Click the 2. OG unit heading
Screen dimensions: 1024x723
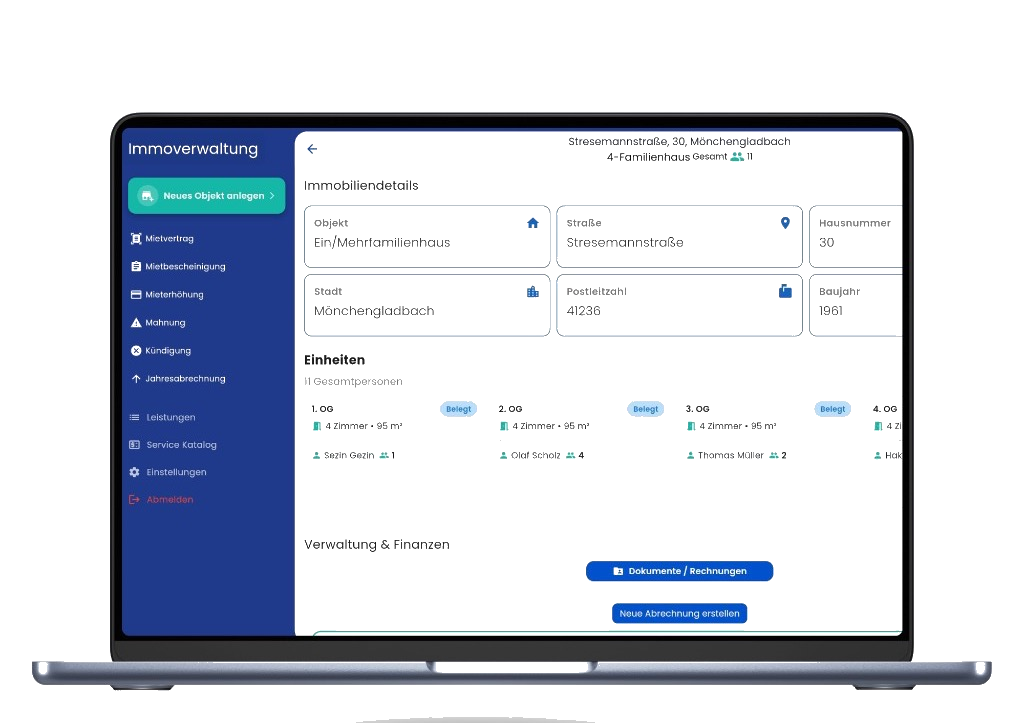(510, 409)
